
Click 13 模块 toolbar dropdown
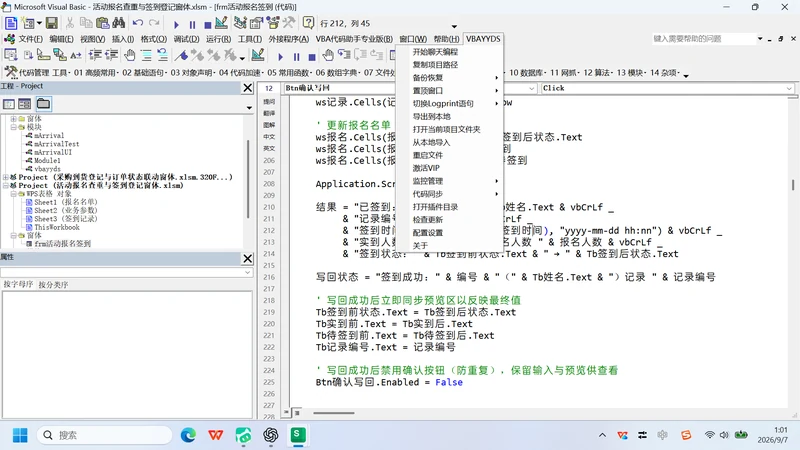point(631,72)
